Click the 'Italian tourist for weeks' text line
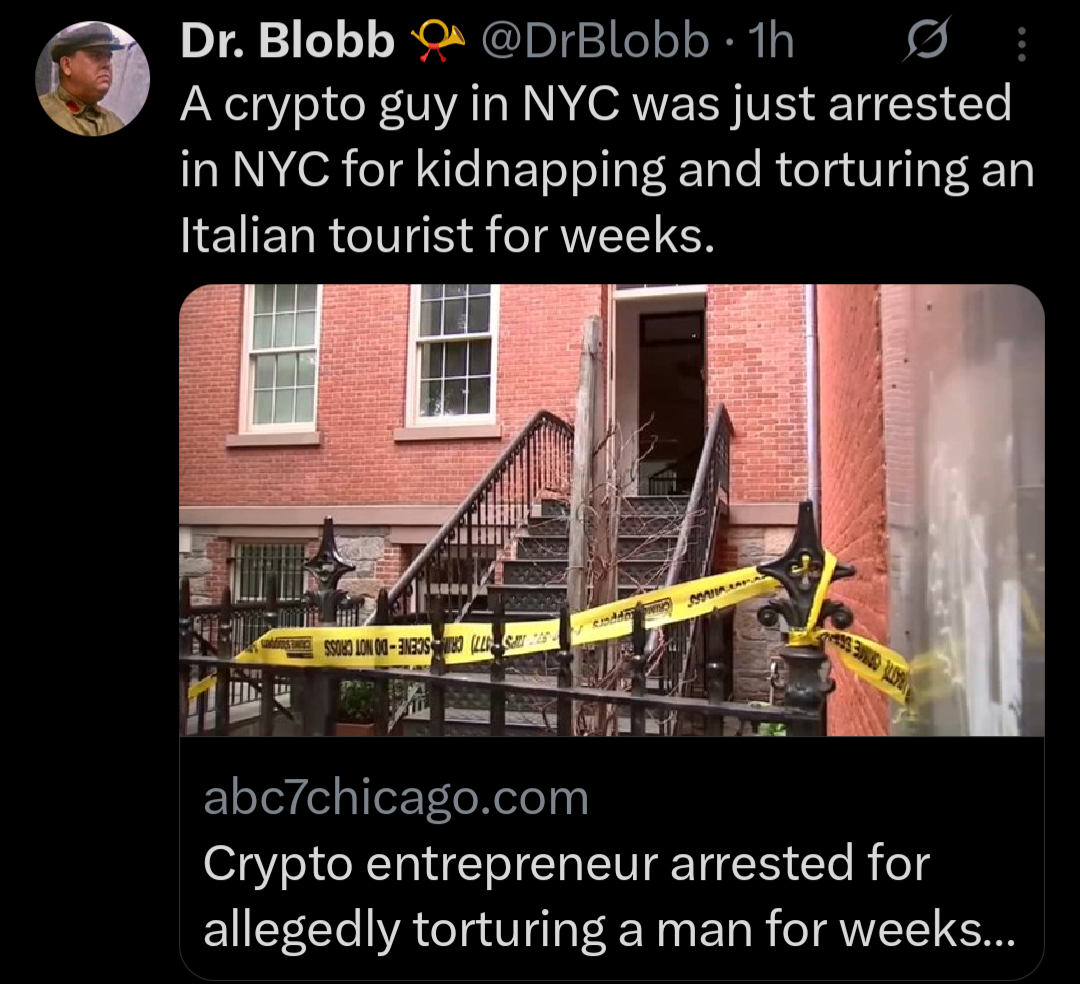Screen dimensions: 1080x984 pos(448,235)
